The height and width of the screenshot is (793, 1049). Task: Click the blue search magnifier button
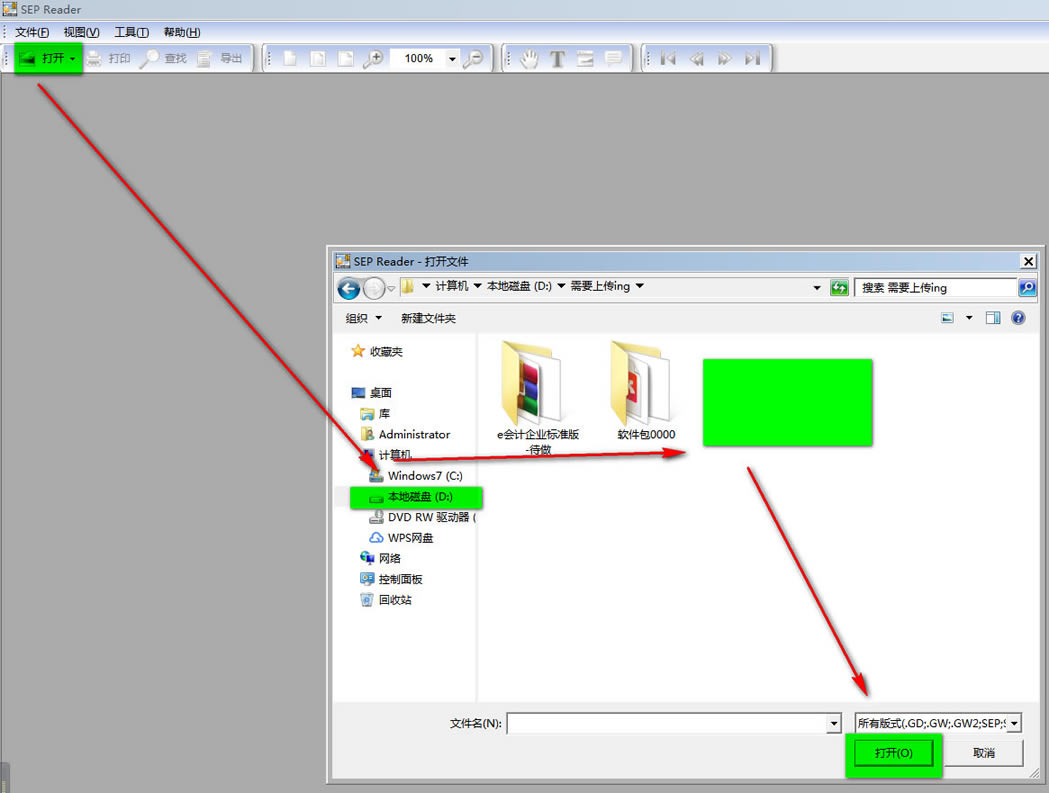click(x=1027, y=288)
